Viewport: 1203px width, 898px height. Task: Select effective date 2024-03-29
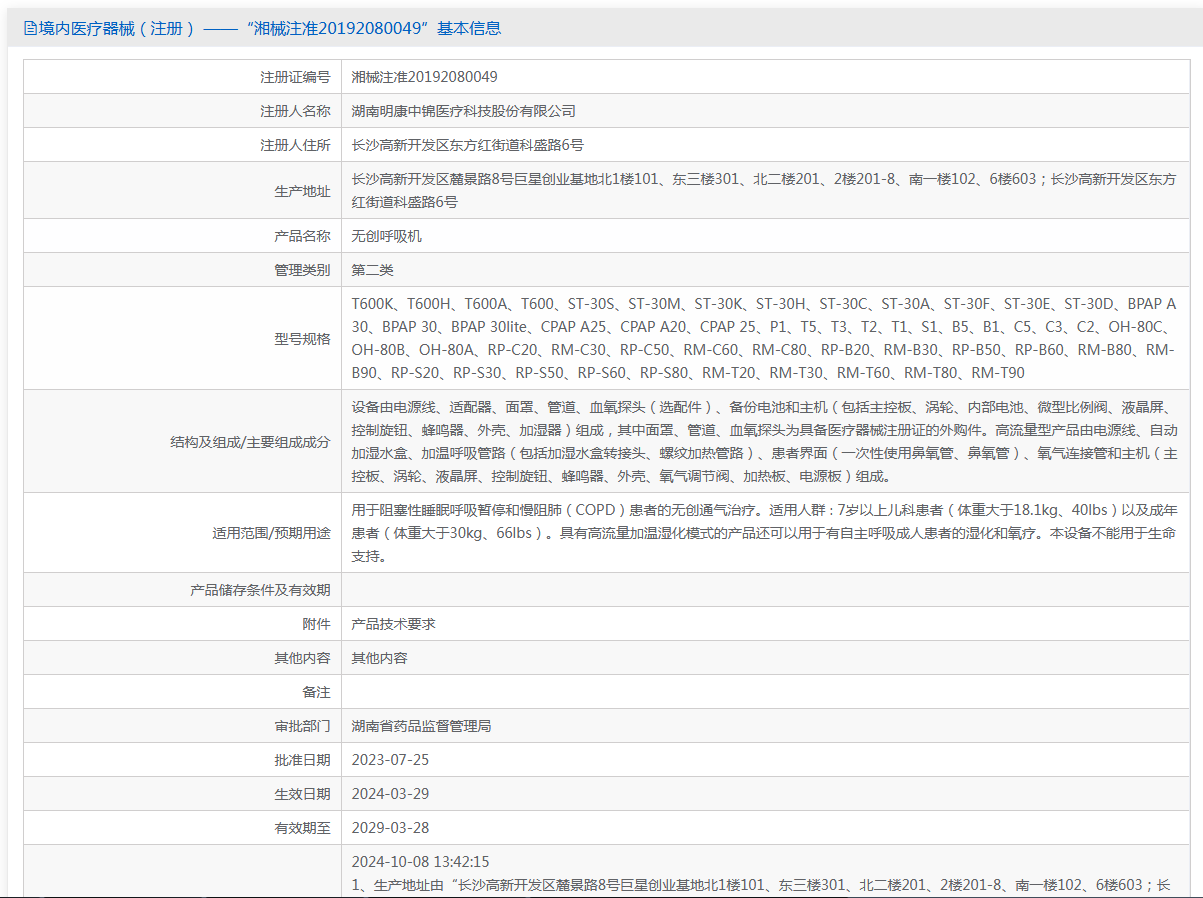pos(390,794)
